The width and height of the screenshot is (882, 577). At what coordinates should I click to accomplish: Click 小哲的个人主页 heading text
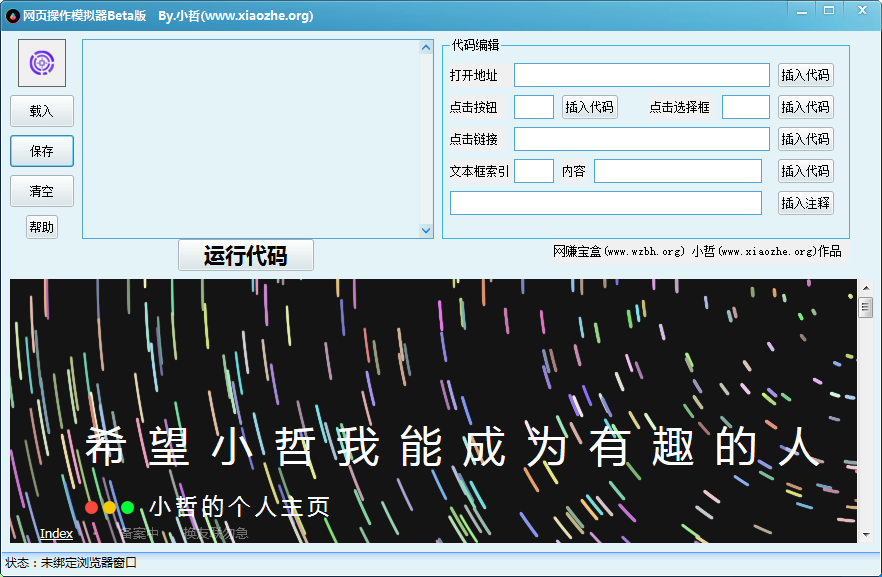point(240,507)
